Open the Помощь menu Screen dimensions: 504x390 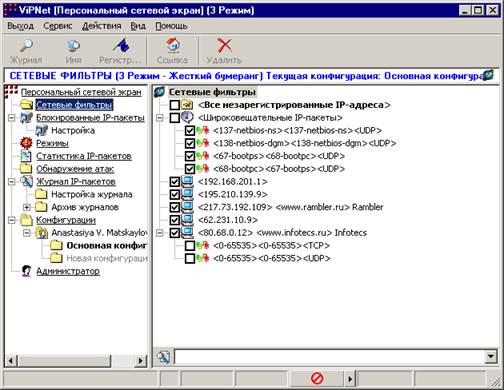click(x=171, y=26)
